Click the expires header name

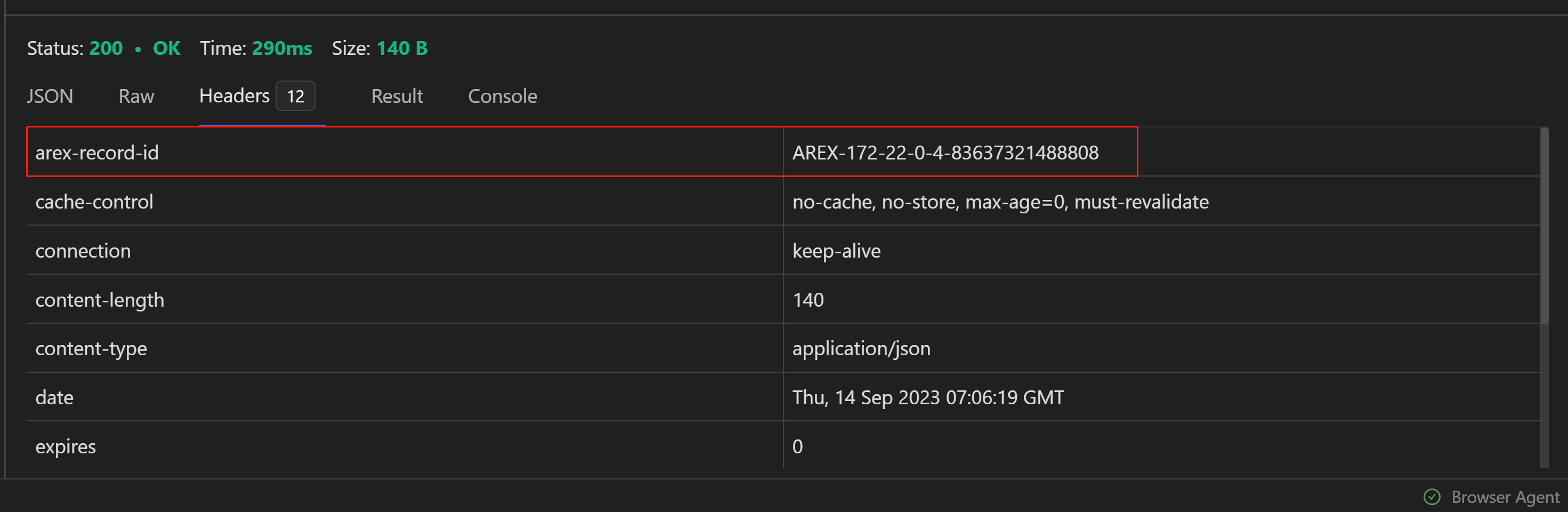66,447
